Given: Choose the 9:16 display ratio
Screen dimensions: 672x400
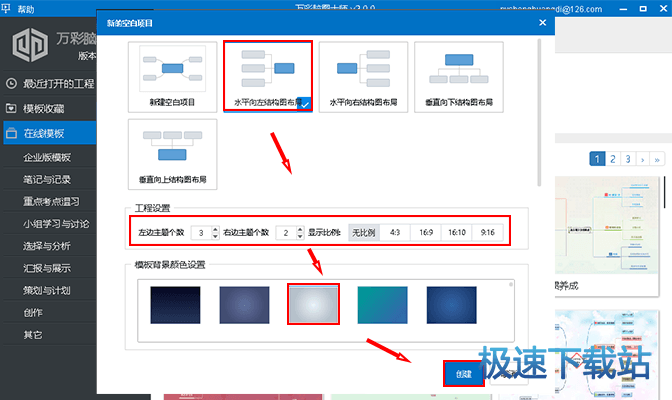Looking at the screenshot, I should pos(487,232).
